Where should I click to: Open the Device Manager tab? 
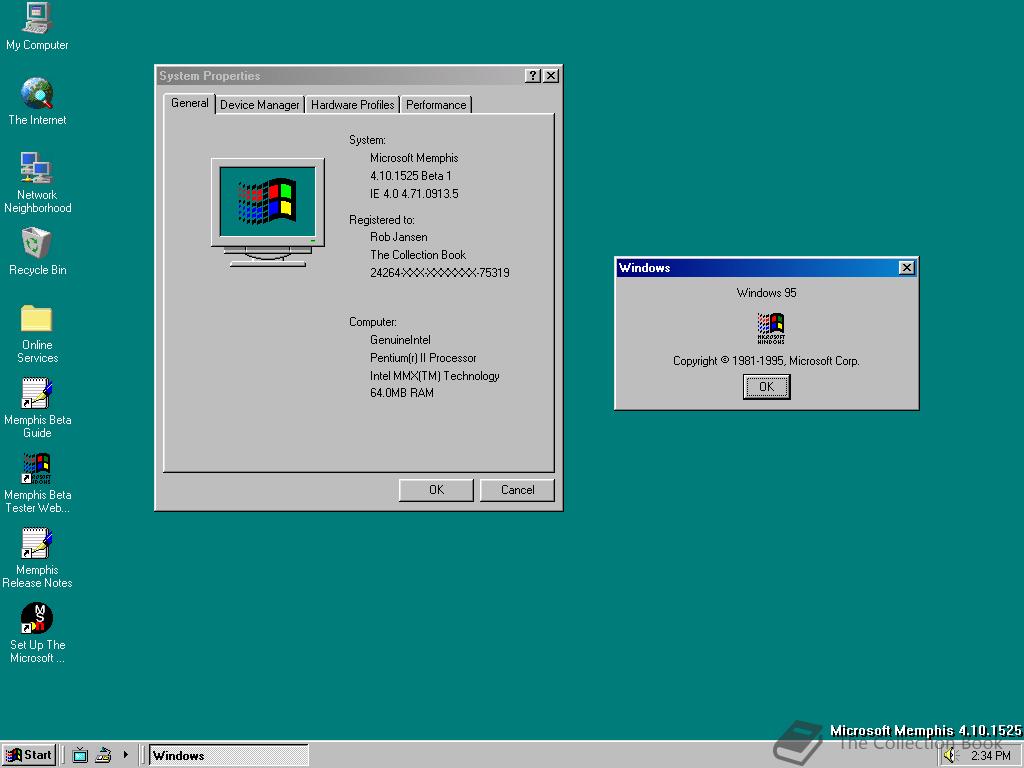pyautogui.click(x=259, y=104)
